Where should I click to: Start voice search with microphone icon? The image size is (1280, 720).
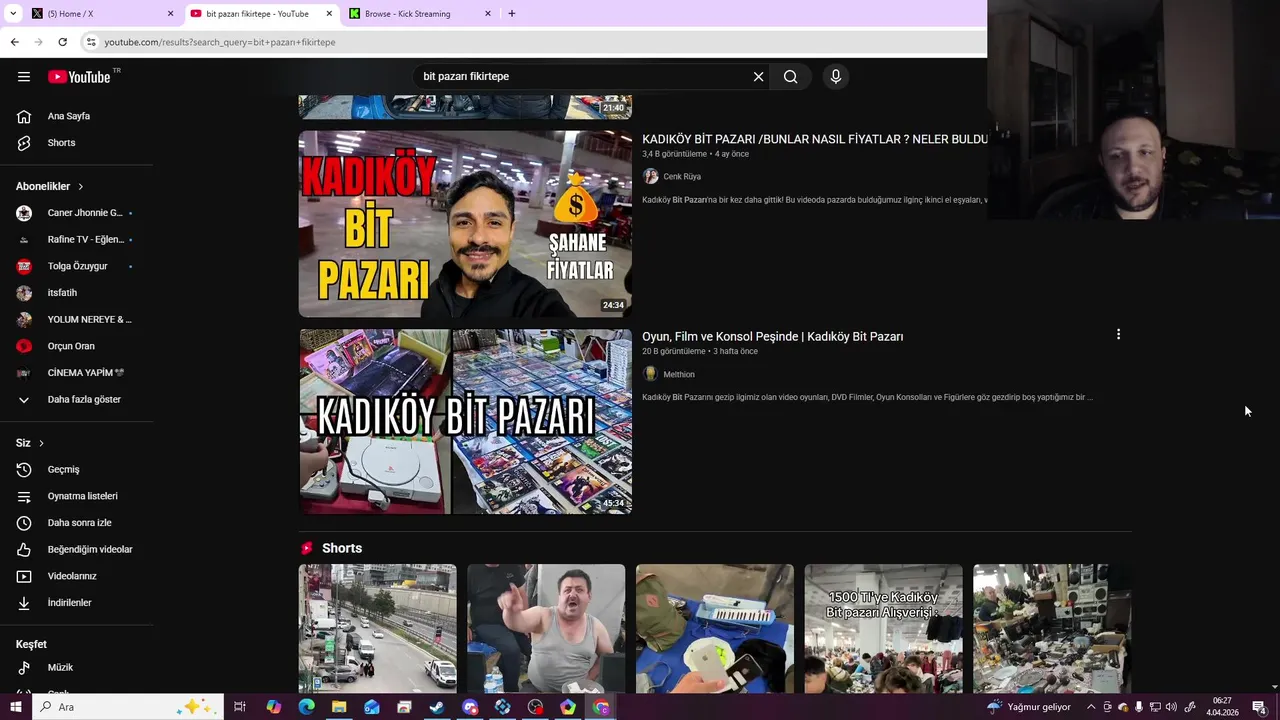[836, 77]
